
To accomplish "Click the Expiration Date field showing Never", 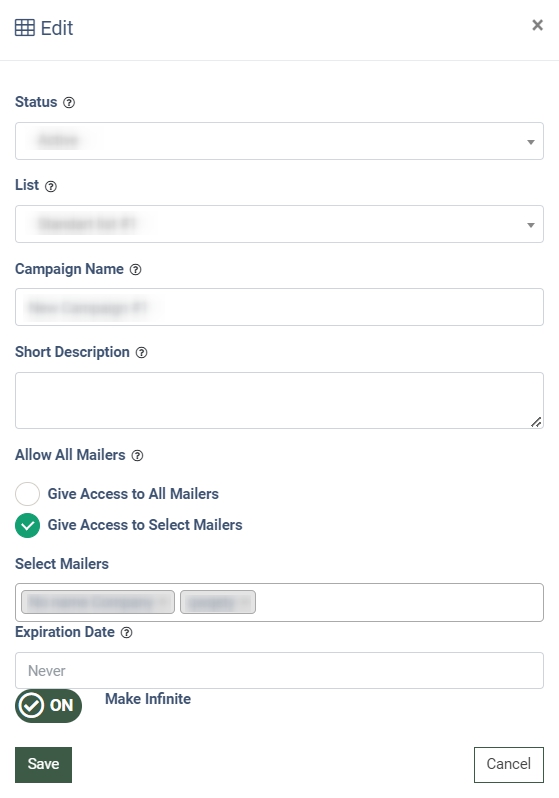I will [280, 671].
